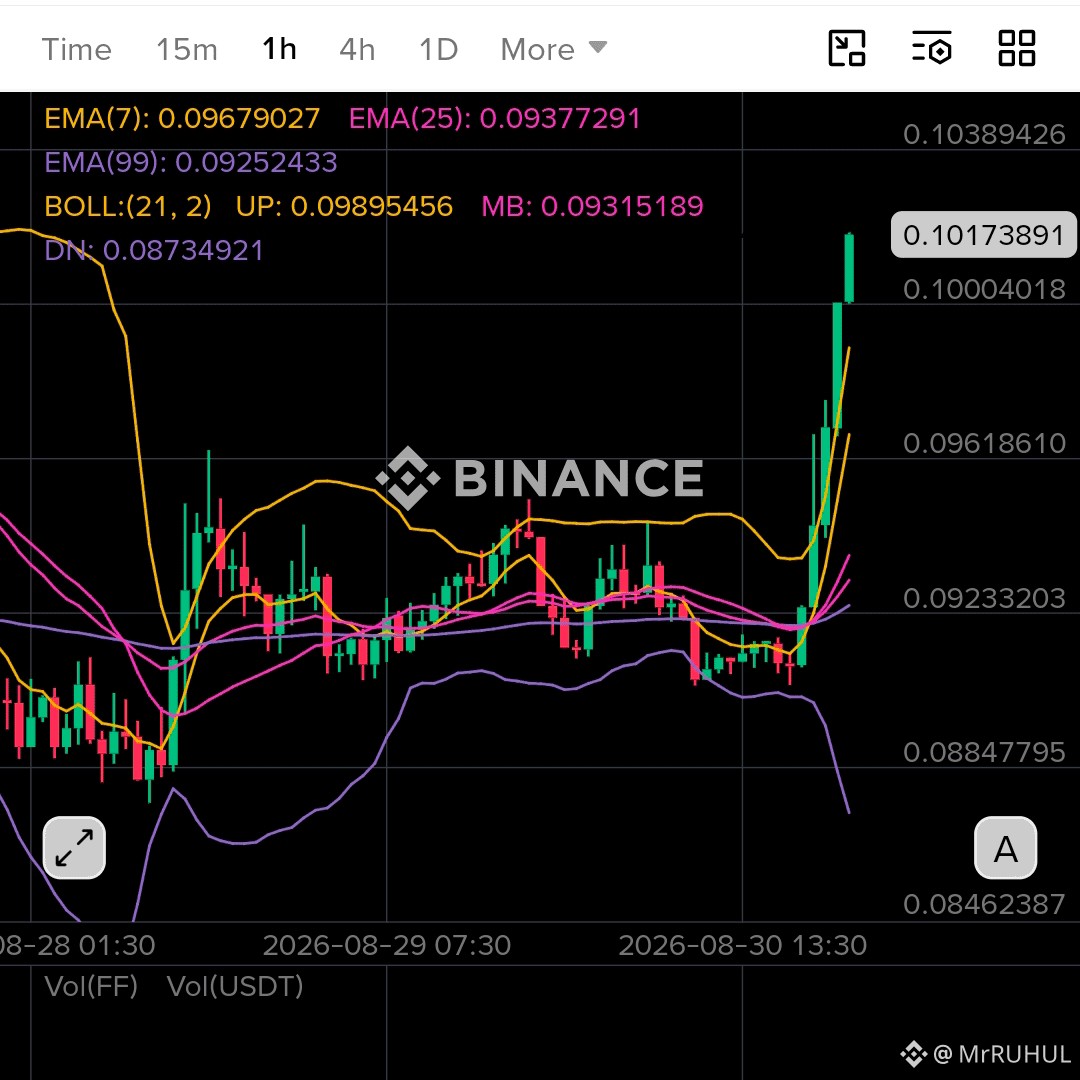Click price axis label 0.10389426
1080x1080 pixels.
984,134
